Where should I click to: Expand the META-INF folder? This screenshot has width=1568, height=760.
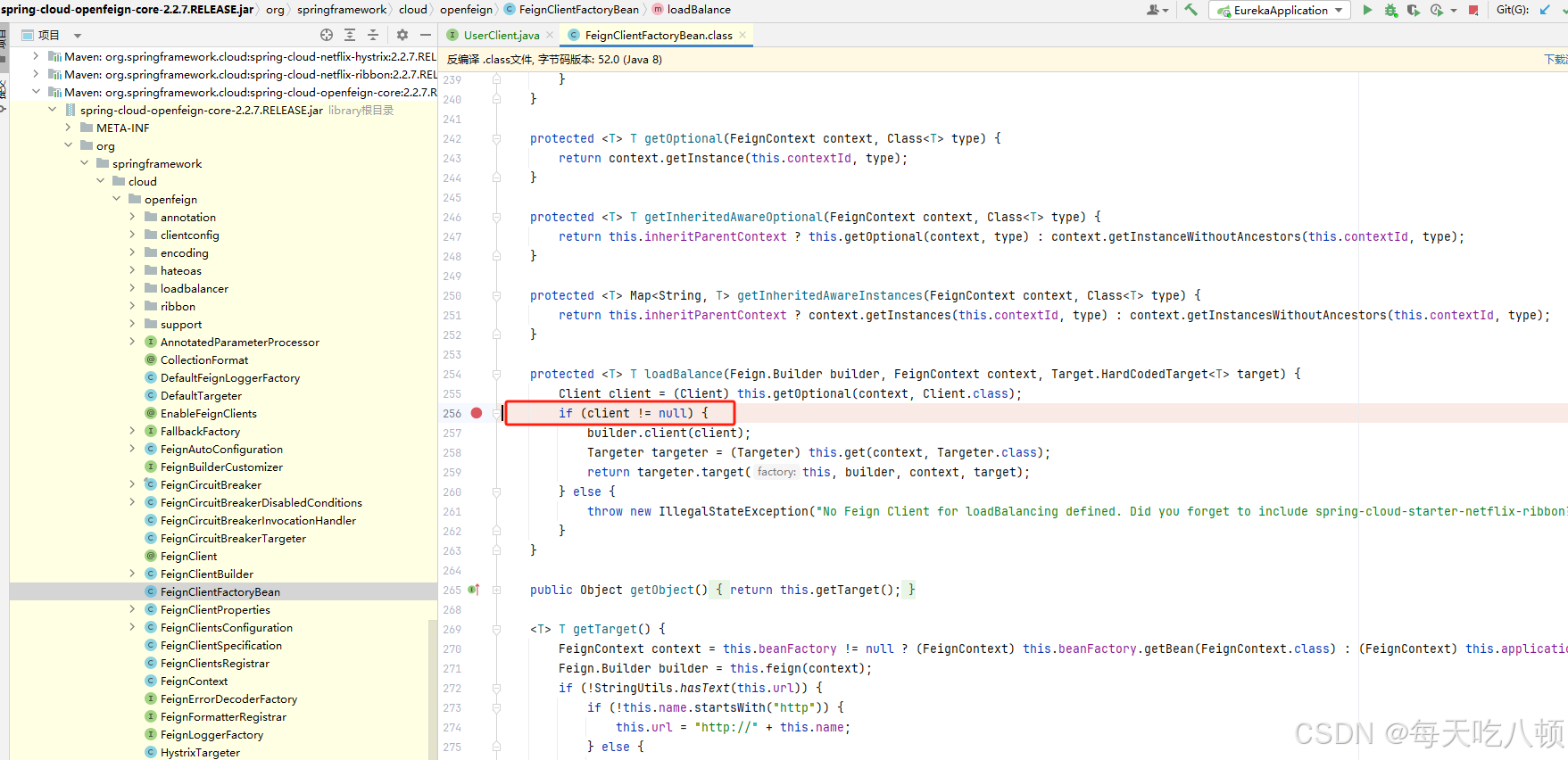point(68,128)
